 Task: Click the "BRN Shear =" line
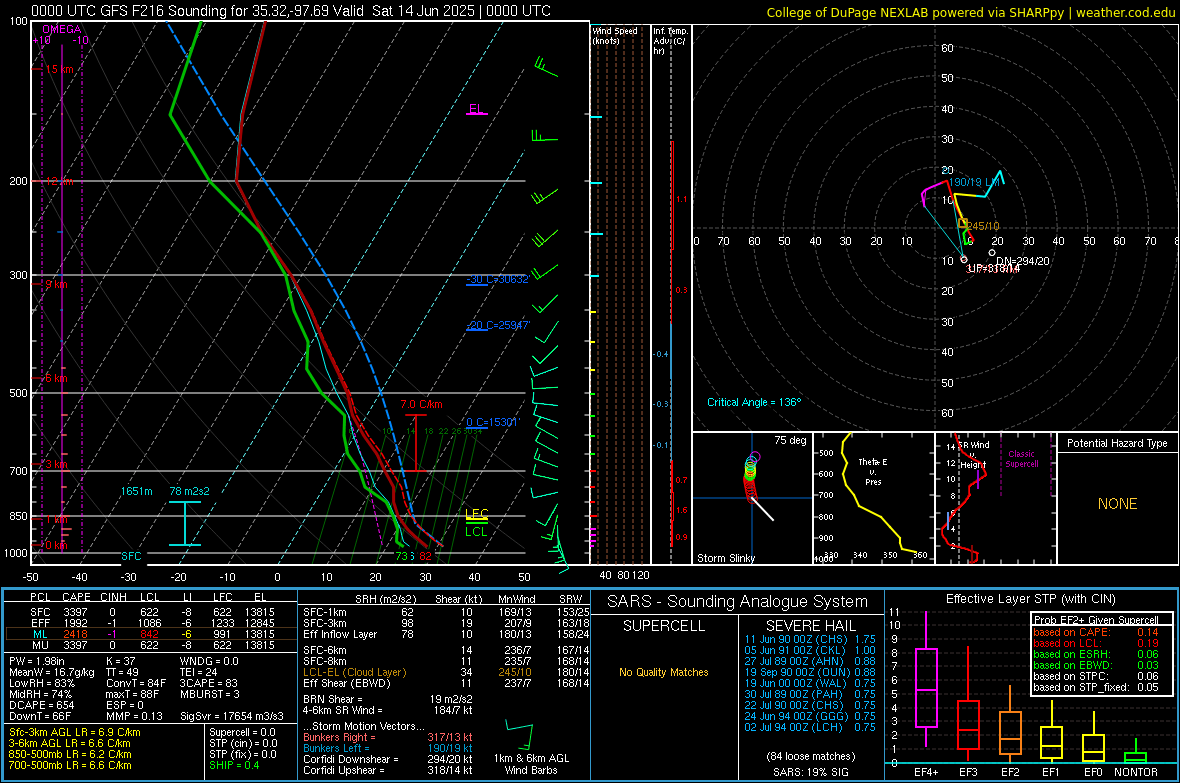[x=388, y=699]
